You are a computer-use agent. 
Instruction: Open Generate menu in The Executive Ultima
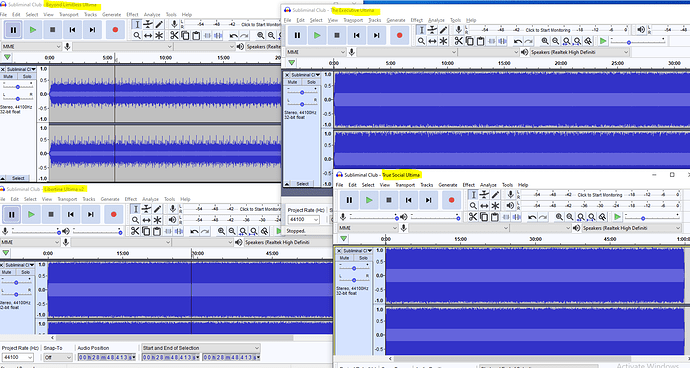point(396,20)
